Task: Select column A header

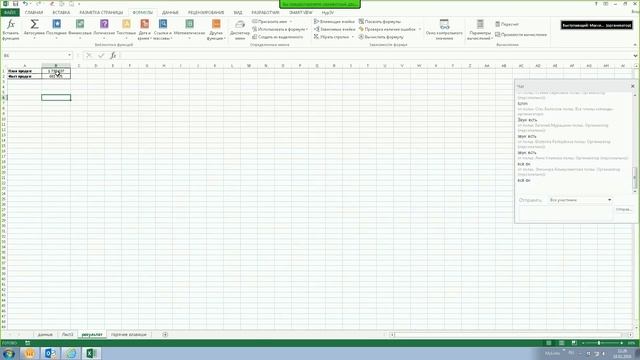Action: point(24,66)
